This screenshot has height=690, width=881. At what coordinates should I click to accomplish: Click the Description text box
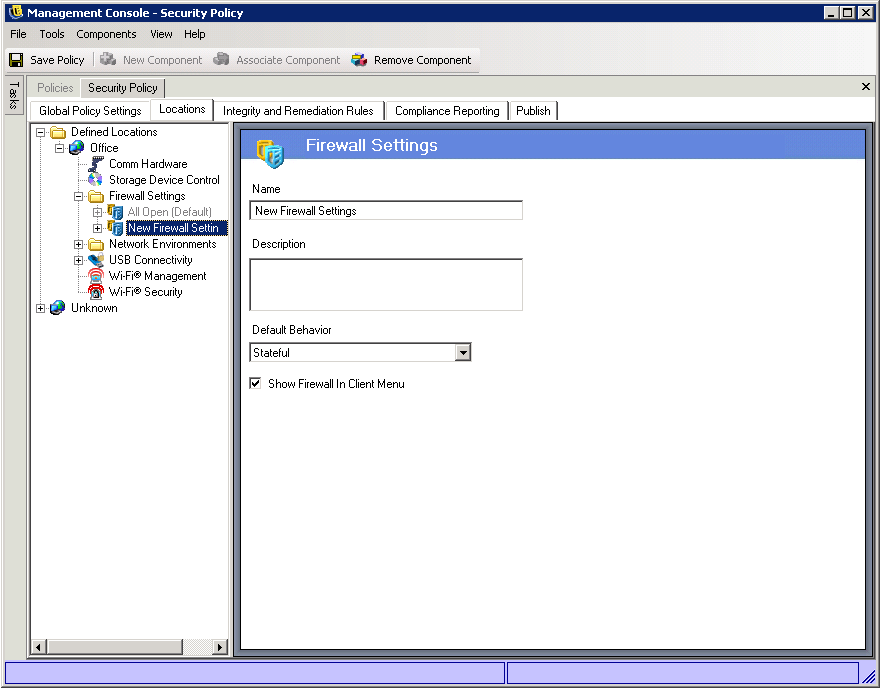[386, 285]
